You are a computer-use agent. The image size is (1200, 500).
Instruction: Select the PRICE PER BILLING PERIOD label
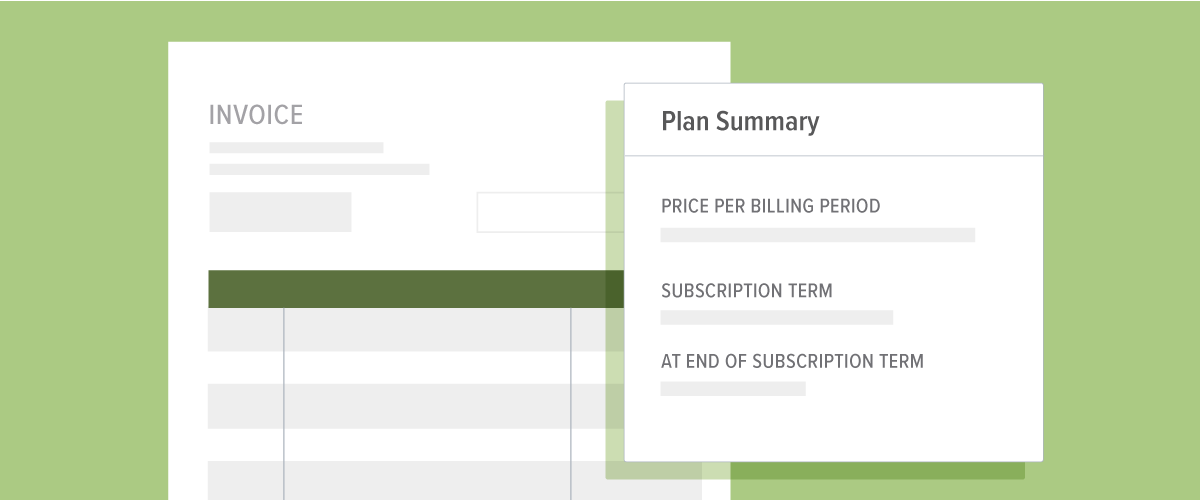(x=771, y=206)
